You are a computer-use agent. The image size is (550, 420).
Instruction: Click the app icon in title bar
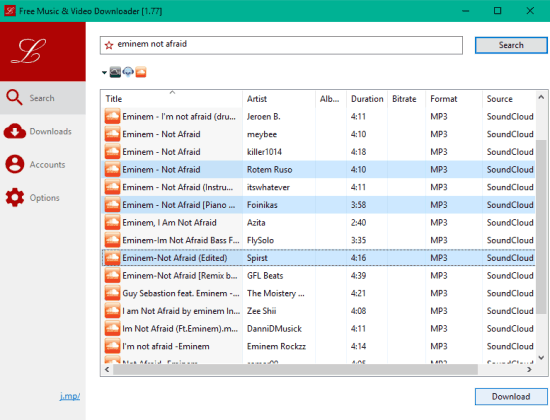pyautogui.click(x=10, y=11)
